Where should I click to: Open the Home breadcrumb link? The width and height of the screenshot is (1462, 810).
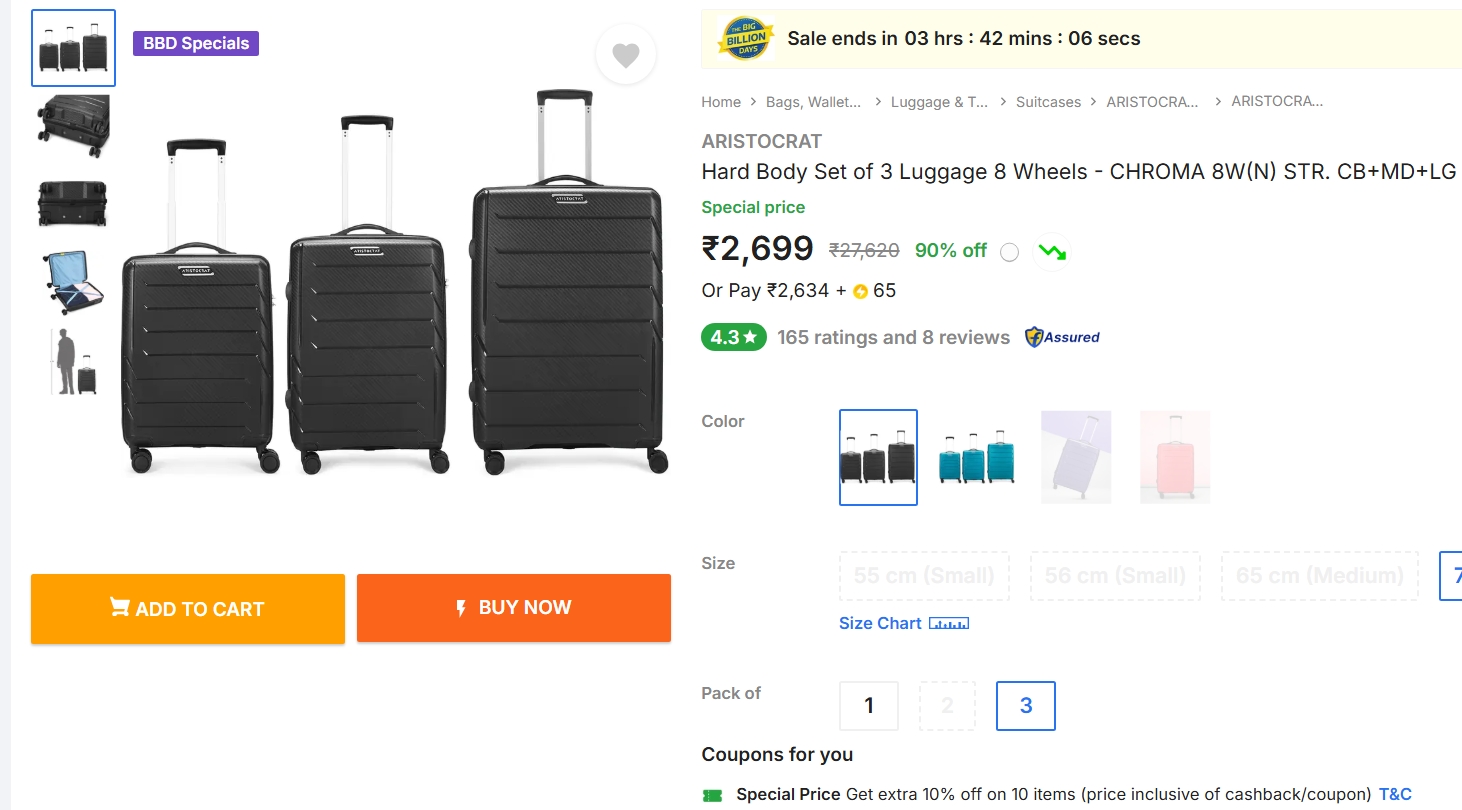click(x=721, y=101)
